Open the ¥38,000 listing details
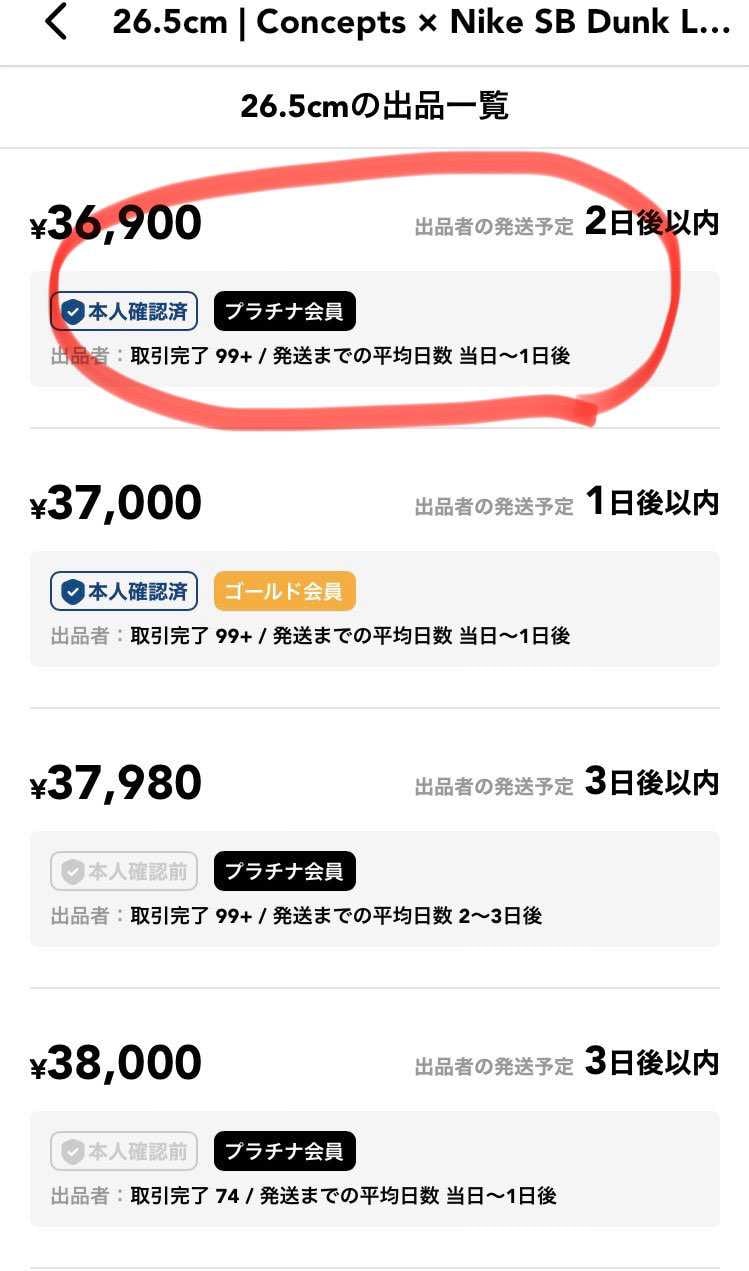Image resolution: width=749 pixels, height=1271 pixels. (114, 1062)
